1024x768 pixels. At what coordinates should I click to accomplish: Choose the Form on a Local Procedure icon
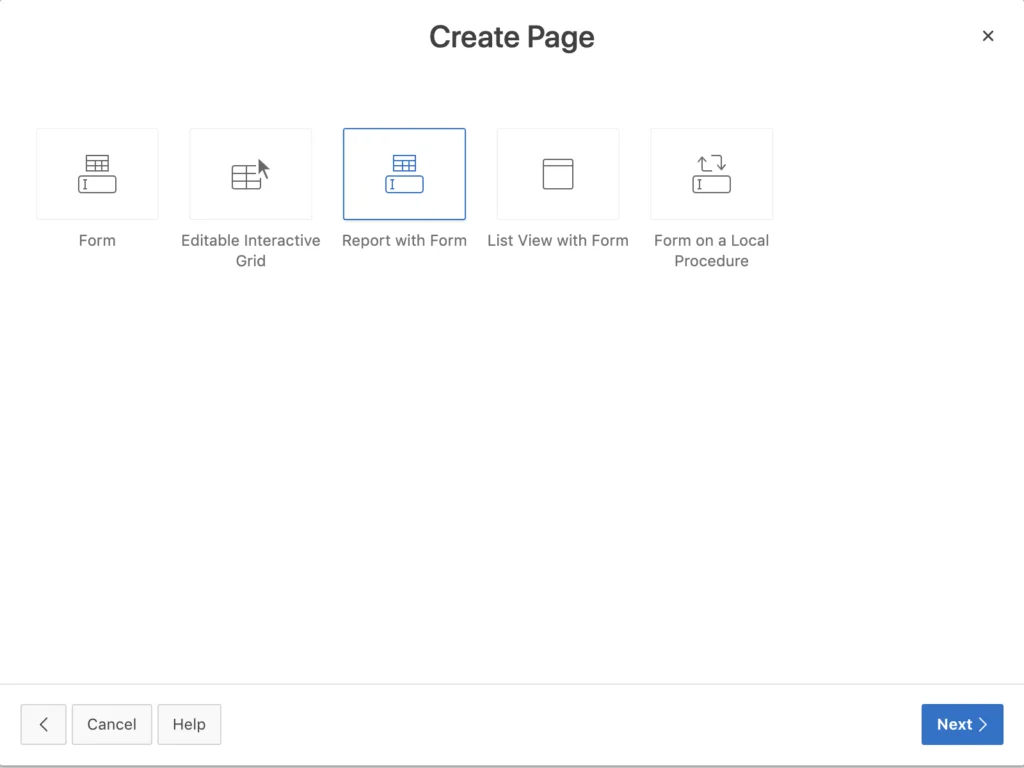click(711, 174)
